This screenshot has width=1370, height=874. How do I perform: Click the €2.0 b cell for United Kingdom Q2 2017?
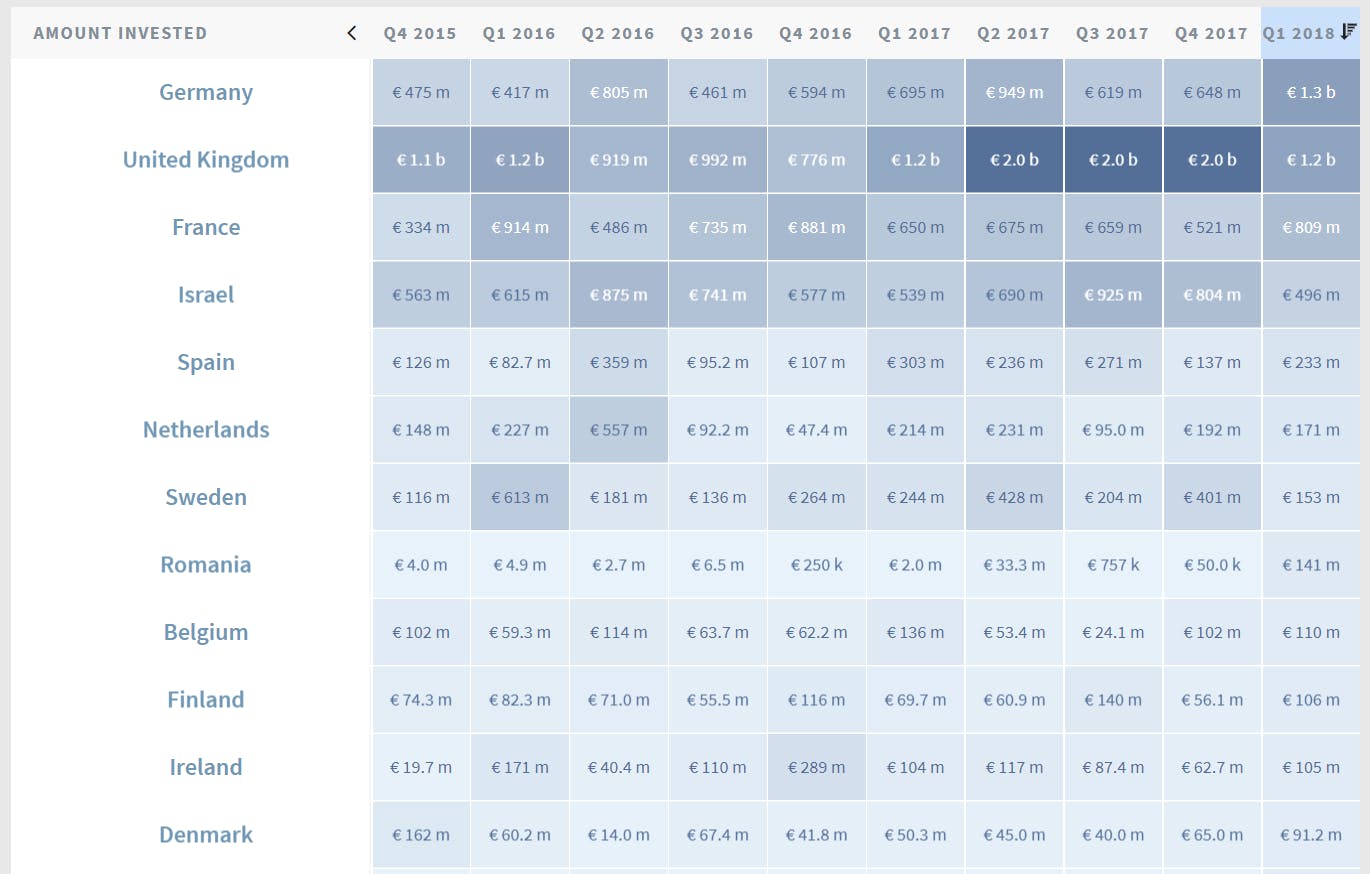pyautogui.click(x=1013, y=159)
